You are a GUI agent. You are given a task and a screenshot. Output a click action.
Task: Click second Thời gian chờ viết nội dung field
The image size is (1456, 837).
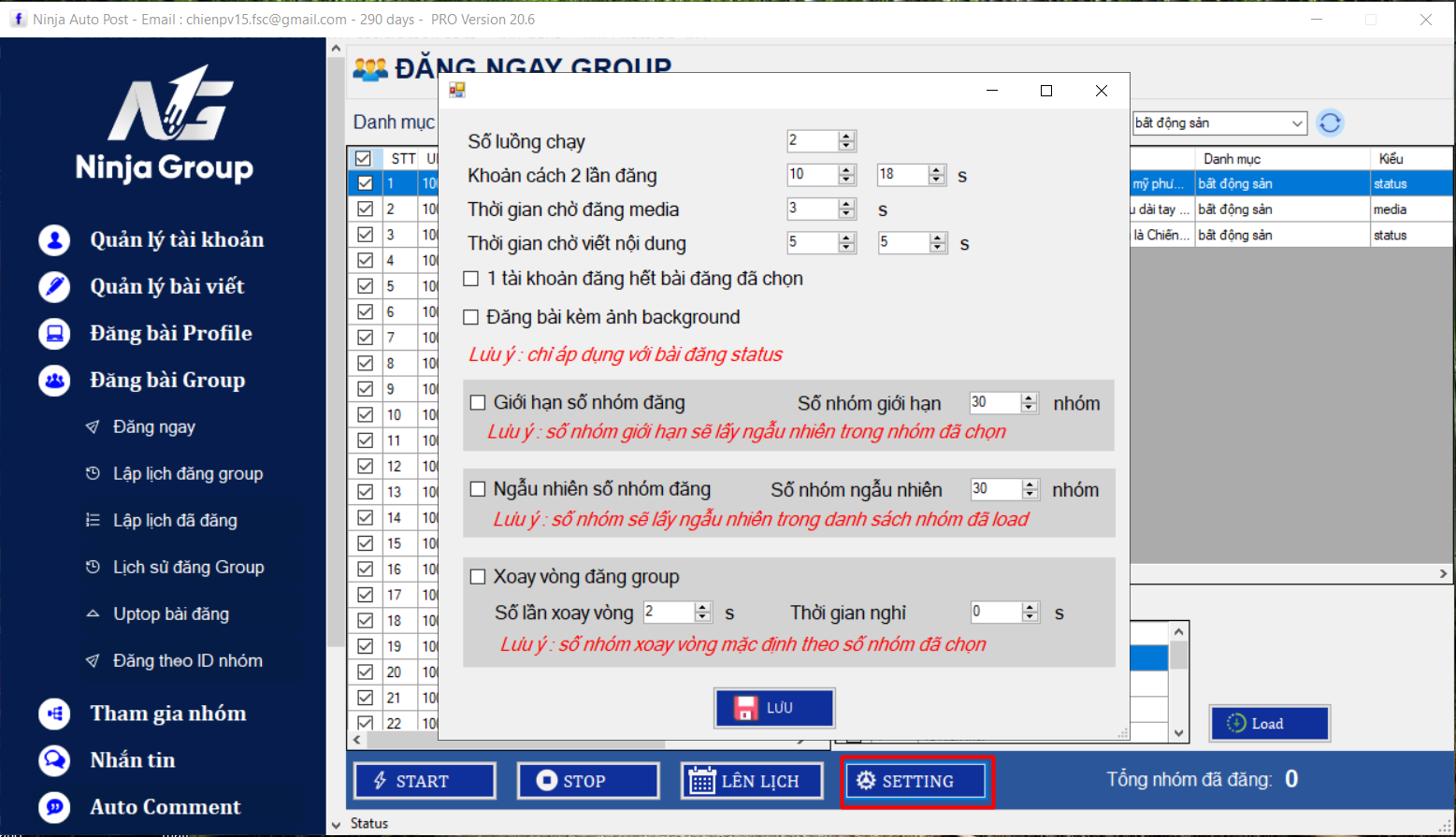(903, 243)
